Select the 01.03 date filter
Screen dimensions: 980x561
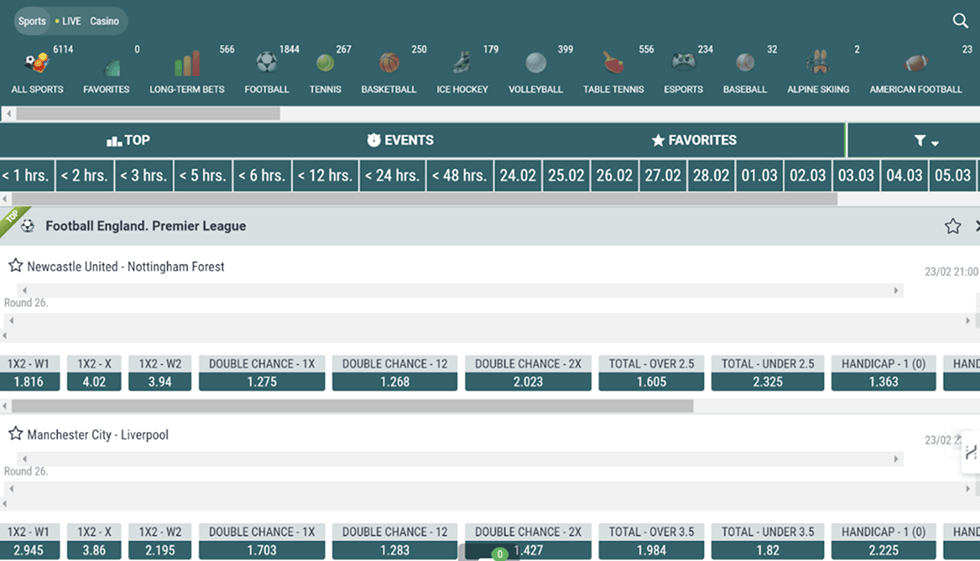[x=759, y=176]
